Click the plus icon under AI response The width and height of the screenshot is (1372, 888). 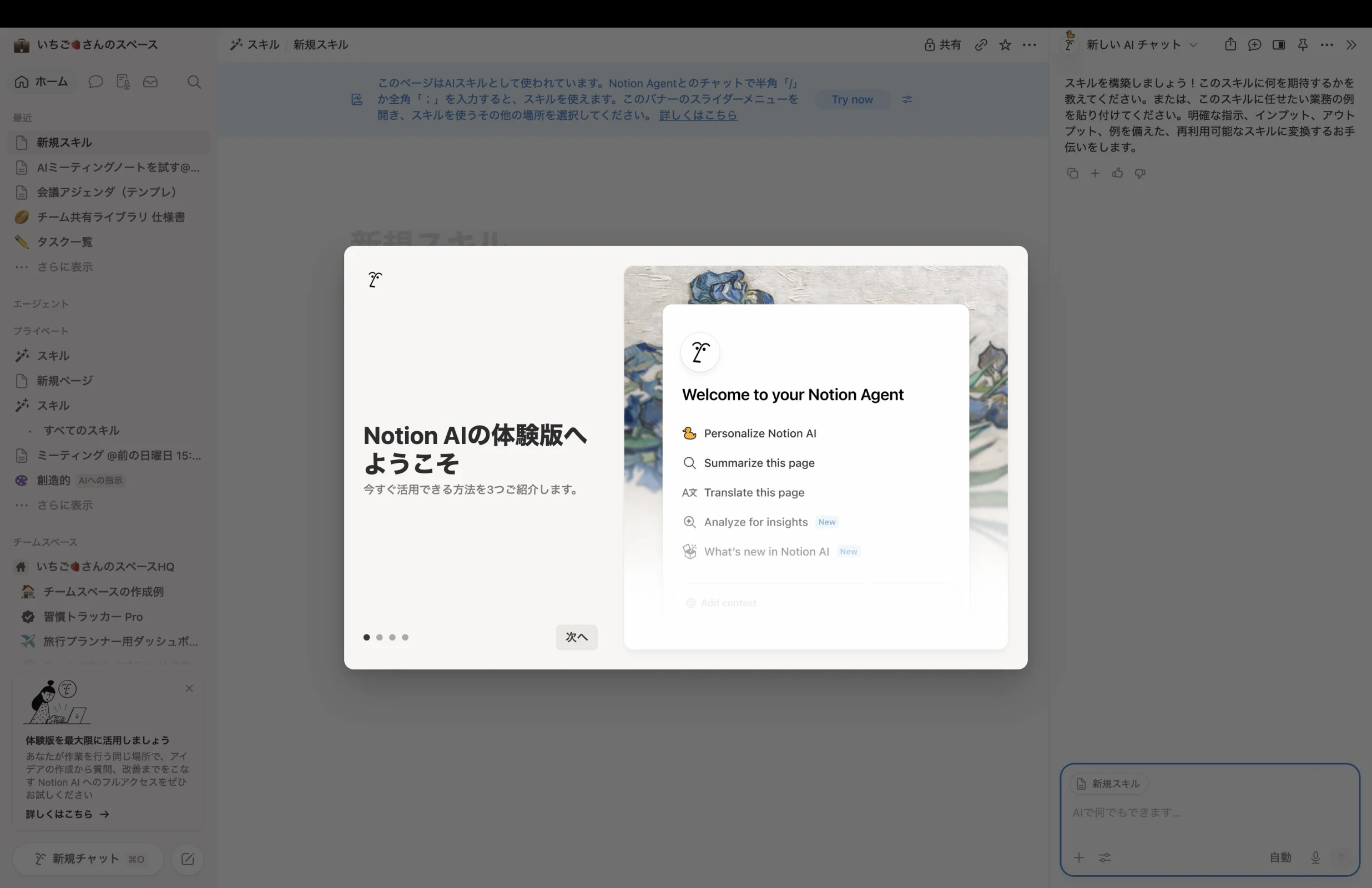(x=1094, y=173)
